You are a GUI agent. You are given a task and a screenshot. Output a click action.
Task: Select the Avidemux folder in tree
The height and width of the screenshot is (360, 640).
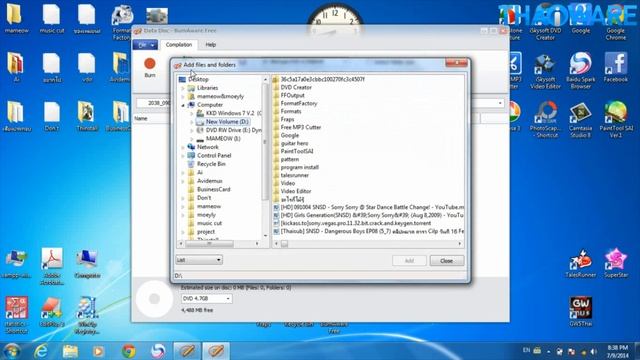pyautogui.click(x=209, y=181)
